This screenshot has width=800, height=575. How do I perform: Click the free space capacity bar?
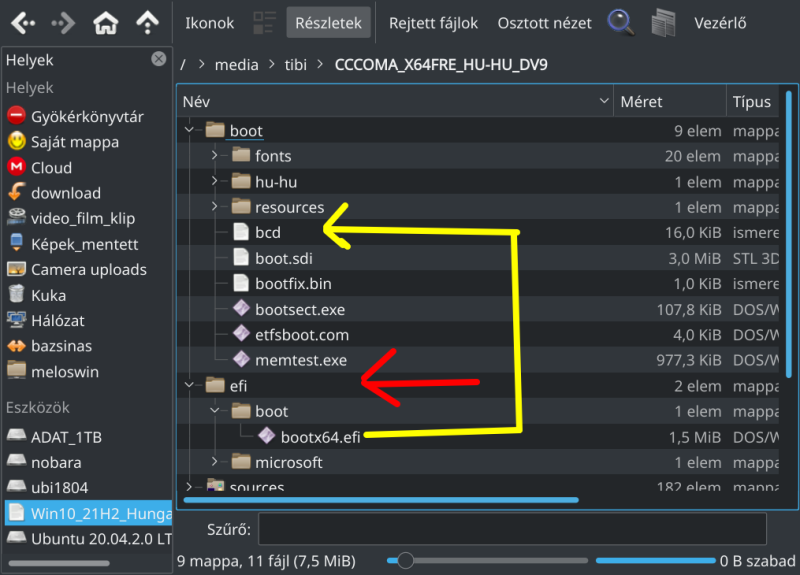click(656, 561)
